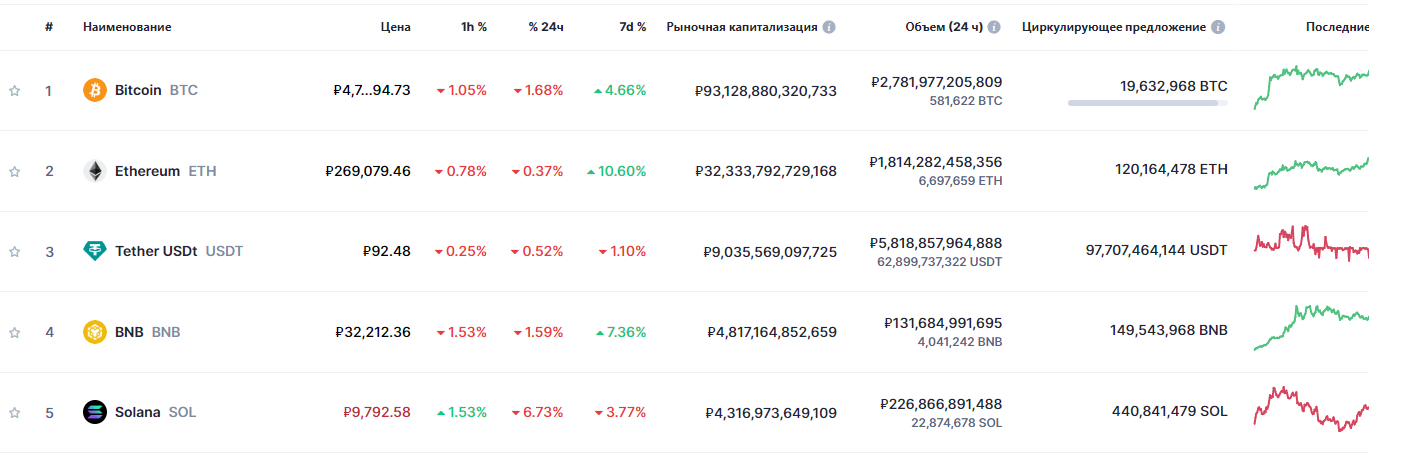Click the green Tether logo icon

pos(95,251)
